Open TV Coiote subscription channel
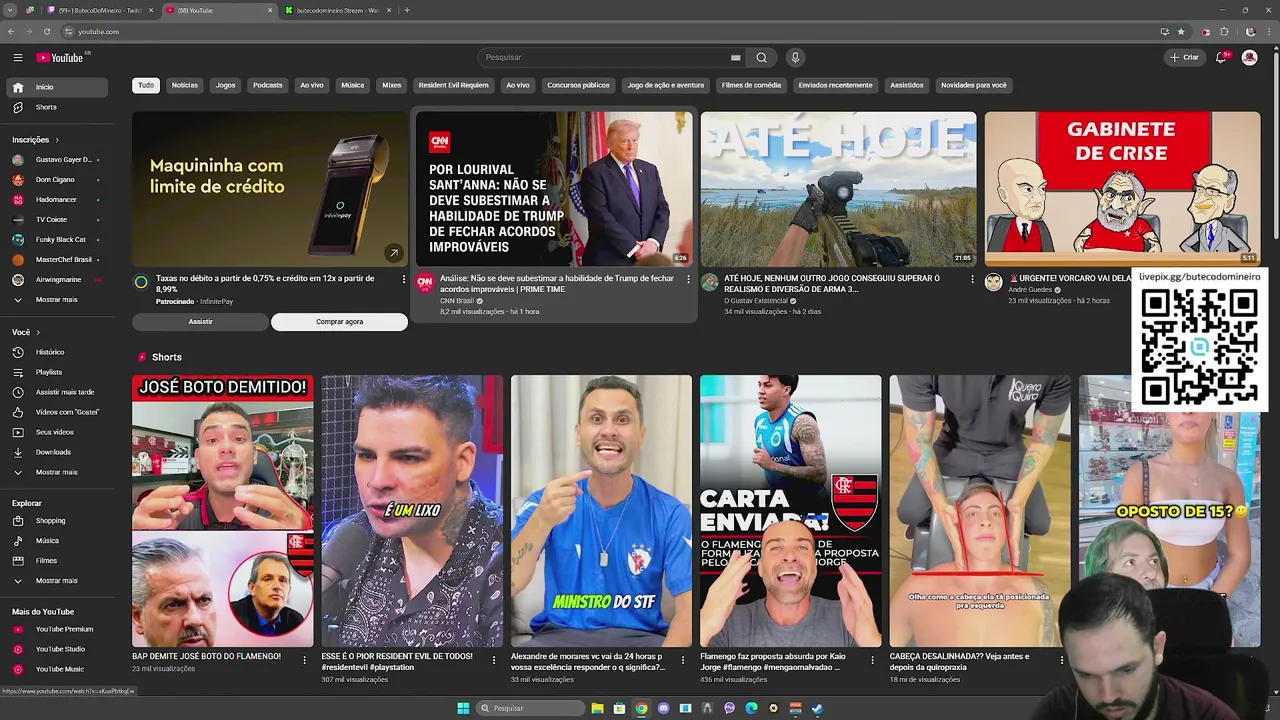 tap(59, 219)
